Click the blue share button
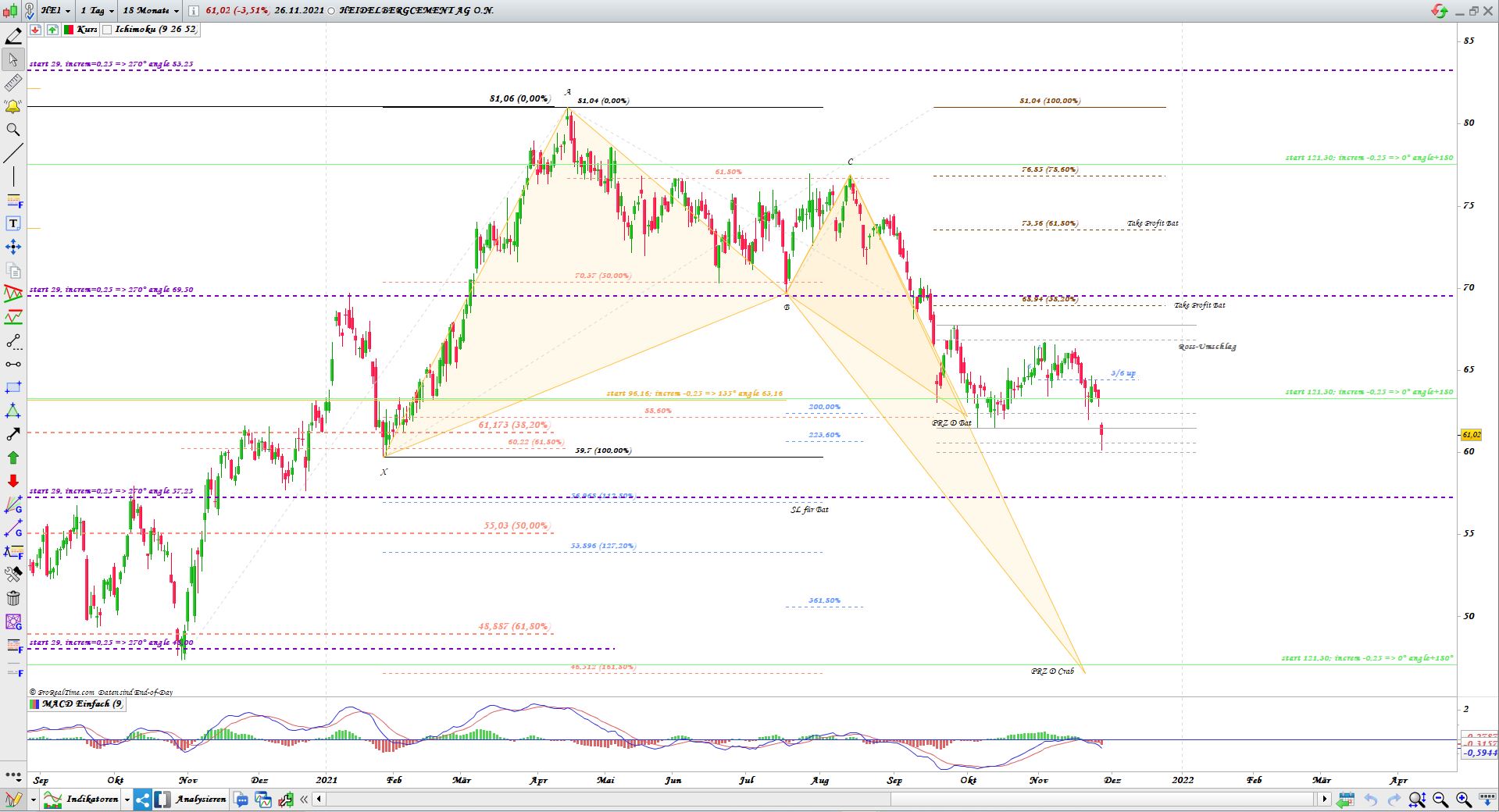This screenshot has width=1499, height=812. 143,800
